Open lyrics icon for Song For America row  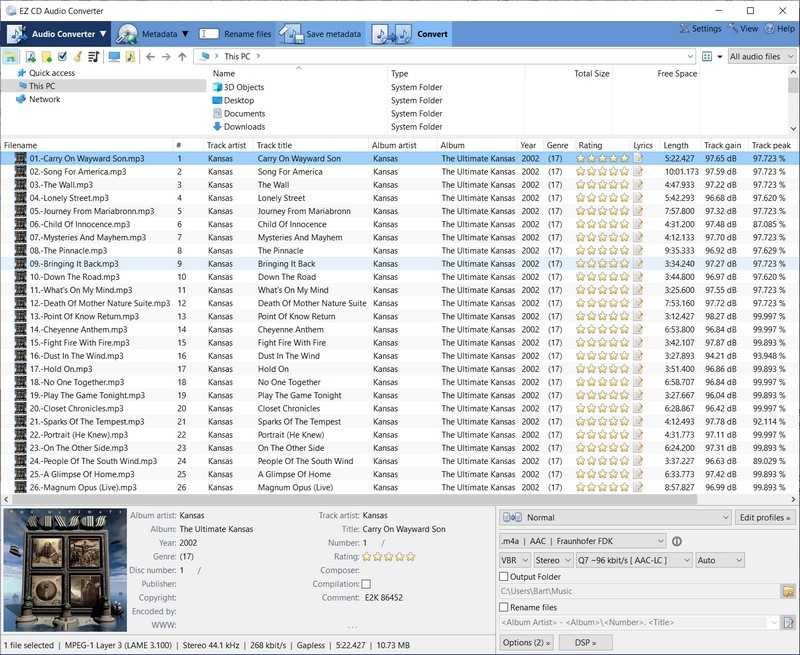click(638, 171)
